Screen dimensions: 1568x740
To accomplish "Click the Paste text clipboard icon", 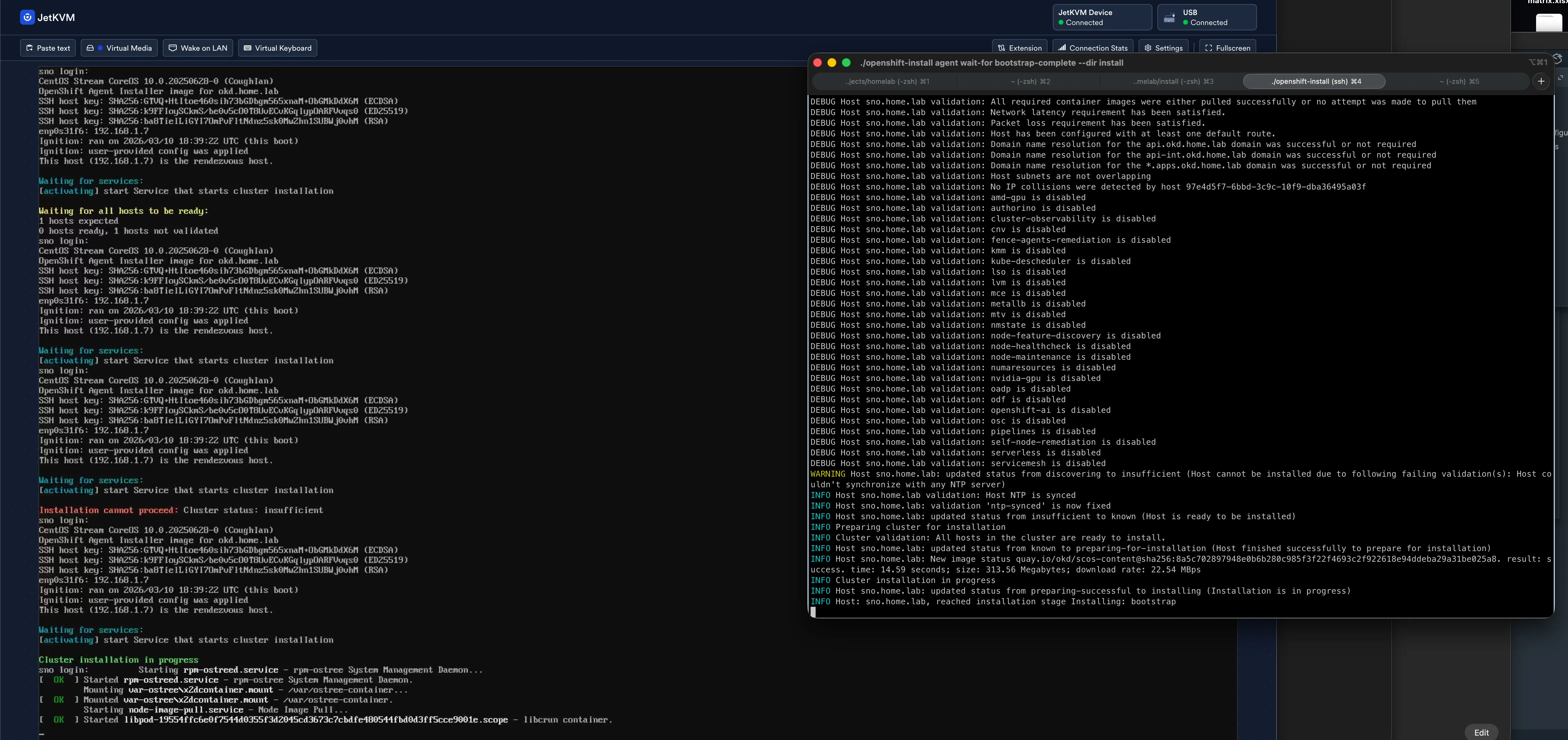I will point(29,48).
